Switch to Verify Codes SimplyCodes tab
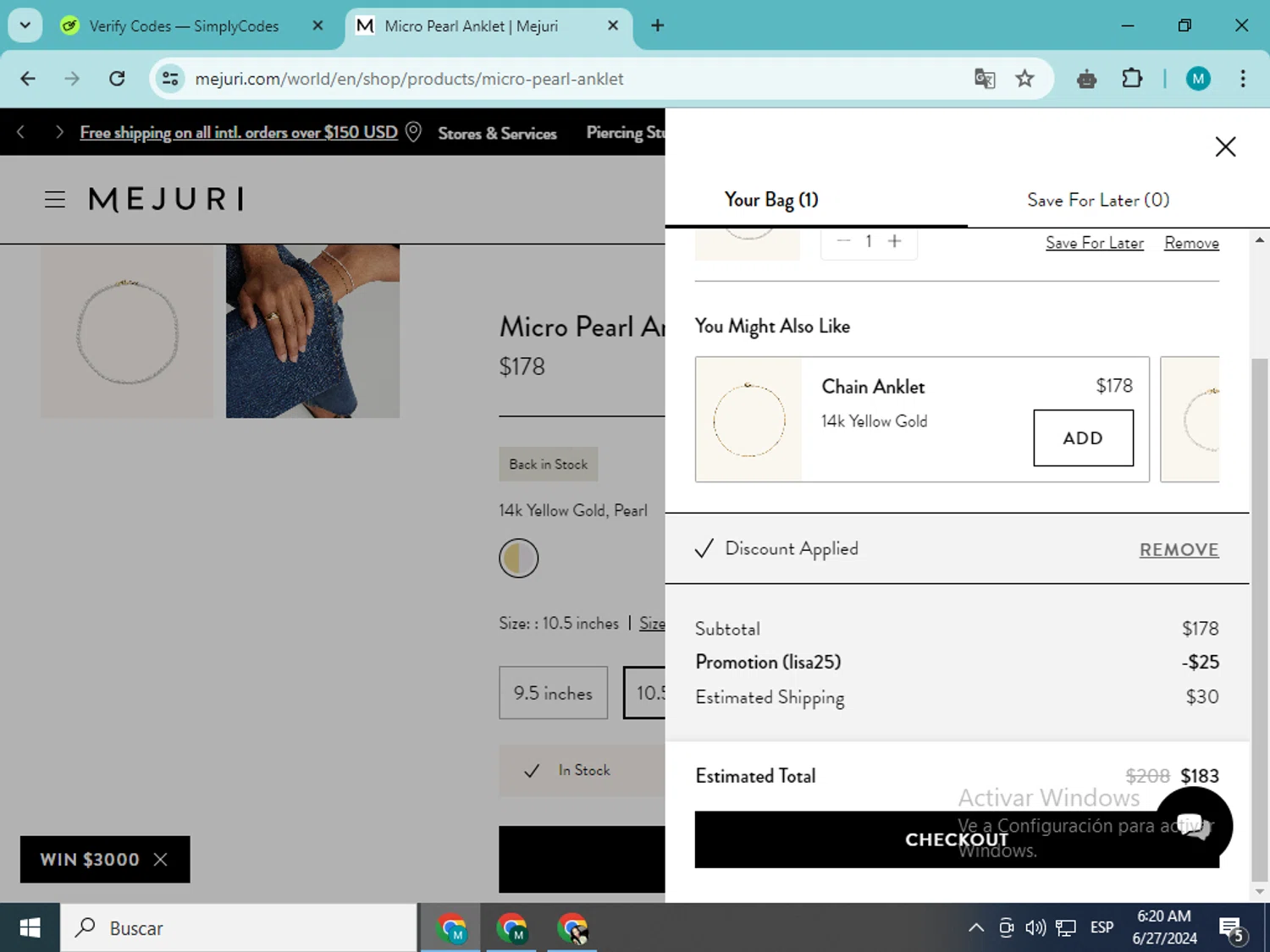This screenshot has width=1270, height=952. point(184,26)
